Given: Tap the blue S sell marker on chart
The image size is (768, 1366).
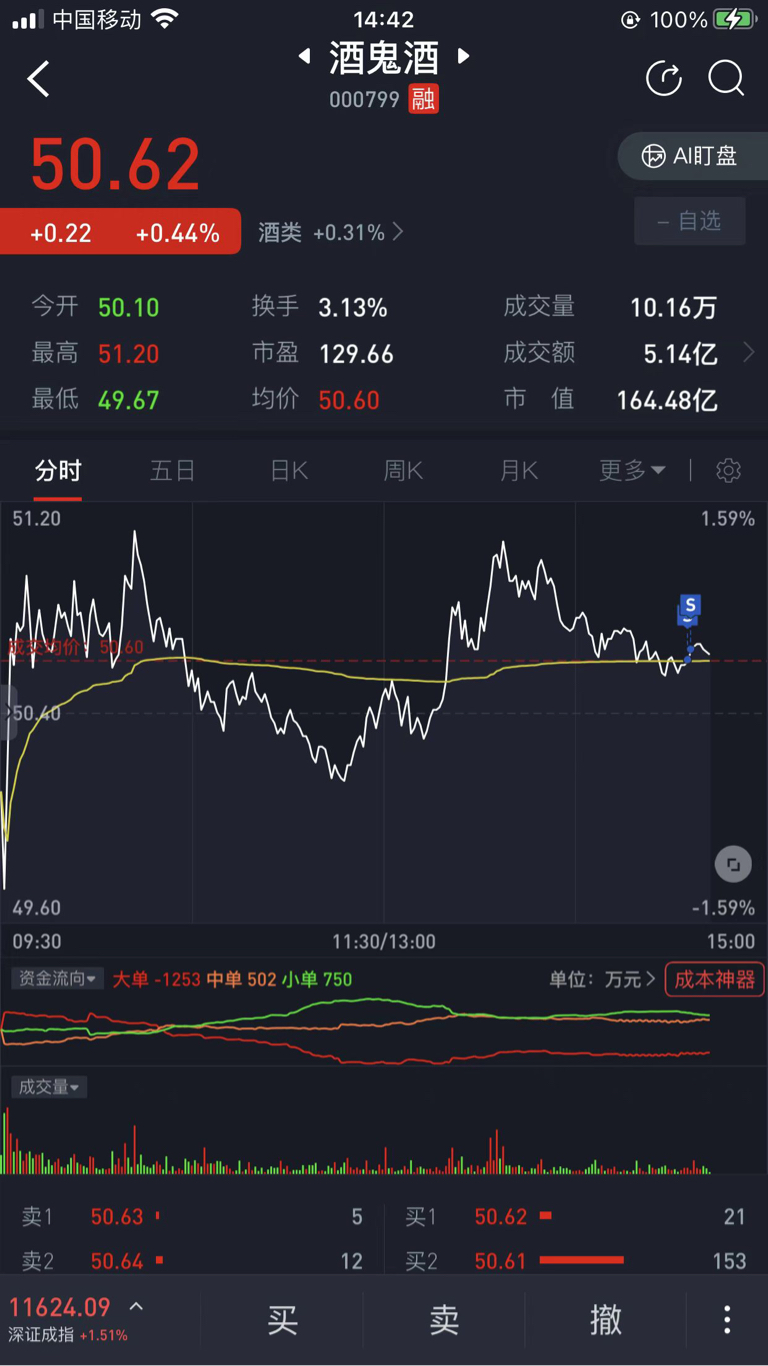Looking at the screenshot, I should pos(689,607).
